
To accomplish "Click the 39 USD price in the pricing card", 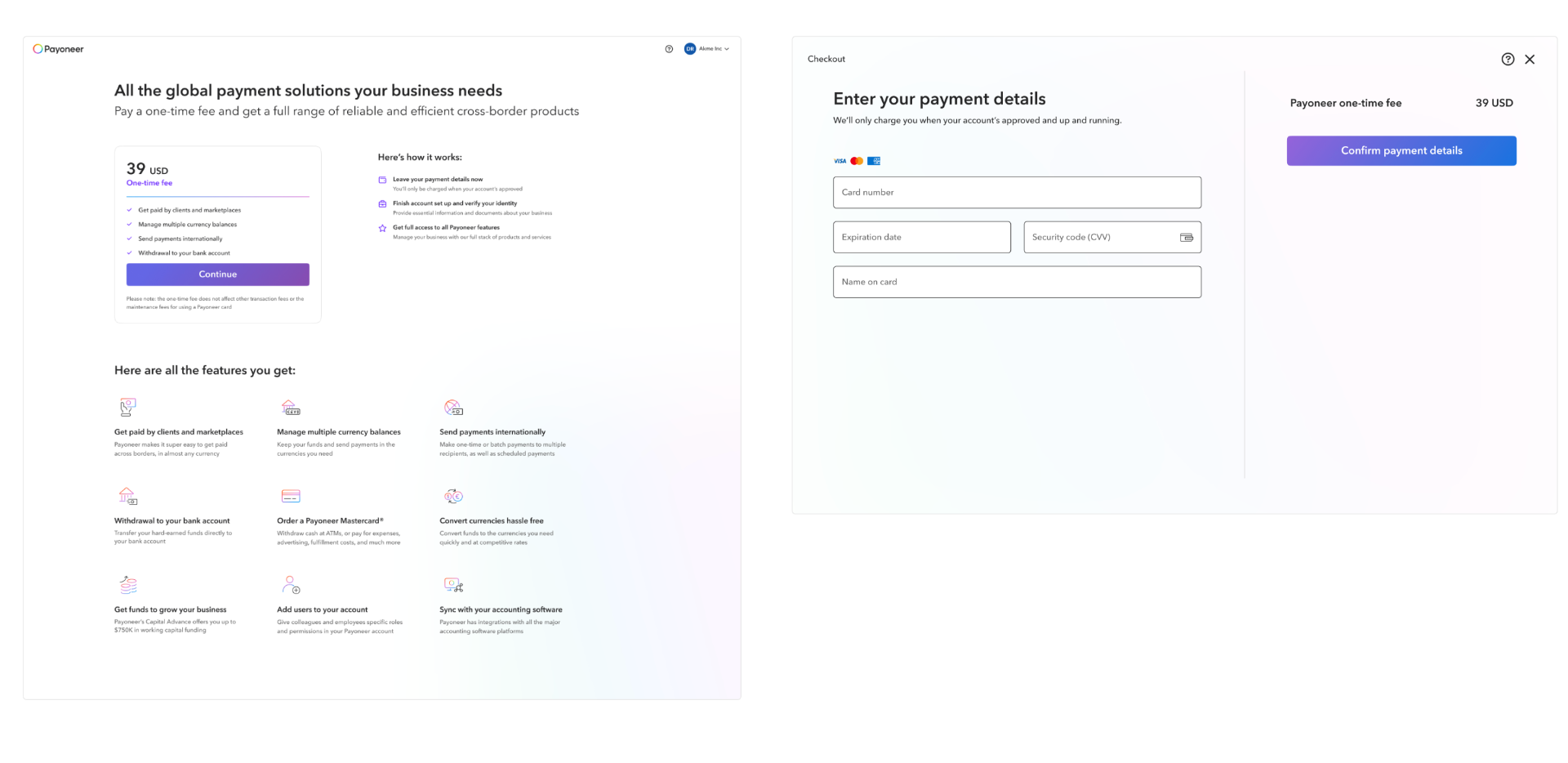I will [147, 169].
